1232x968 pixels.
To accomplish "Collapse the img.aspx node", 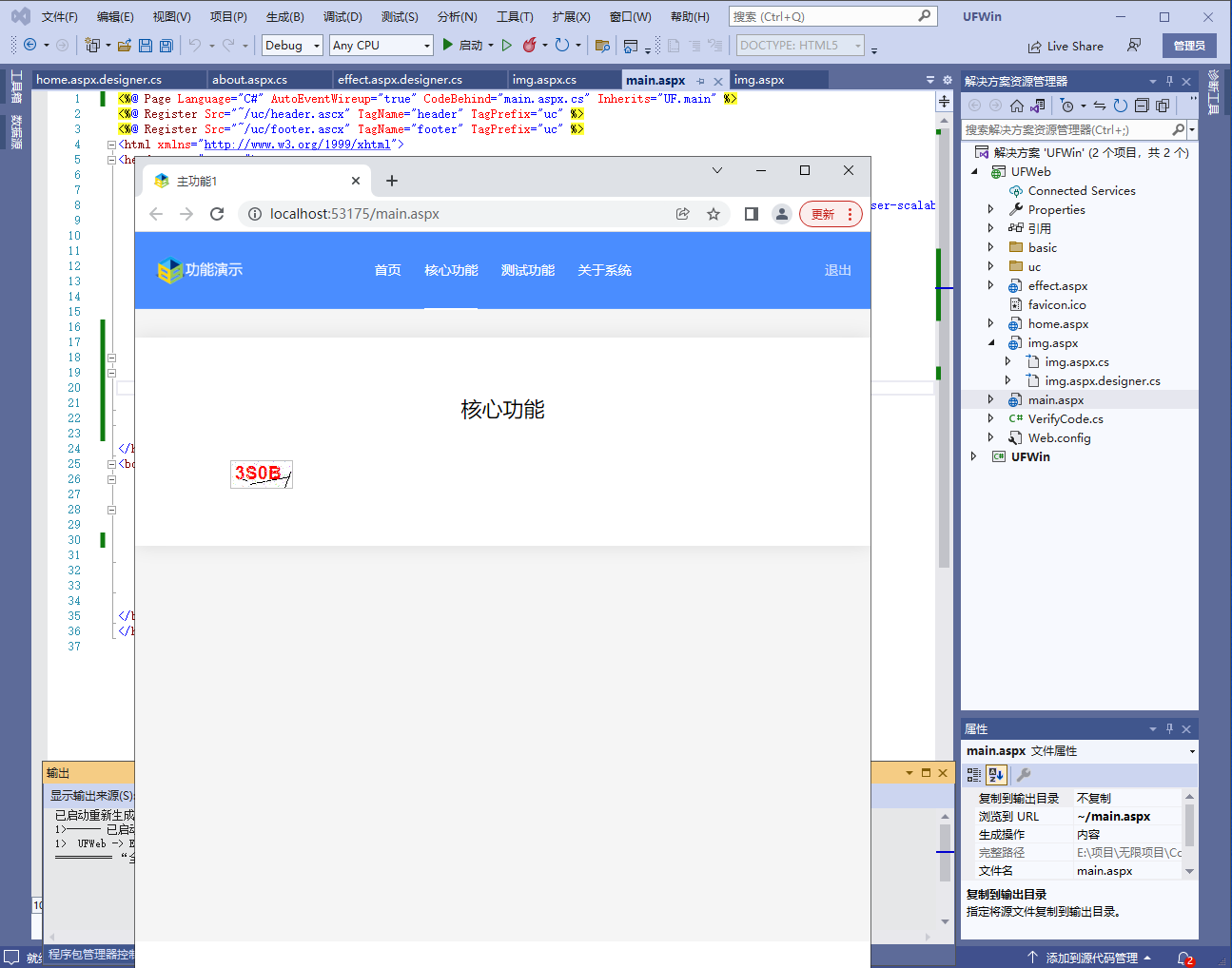I will pyautogui.click(x=990, y=342).
